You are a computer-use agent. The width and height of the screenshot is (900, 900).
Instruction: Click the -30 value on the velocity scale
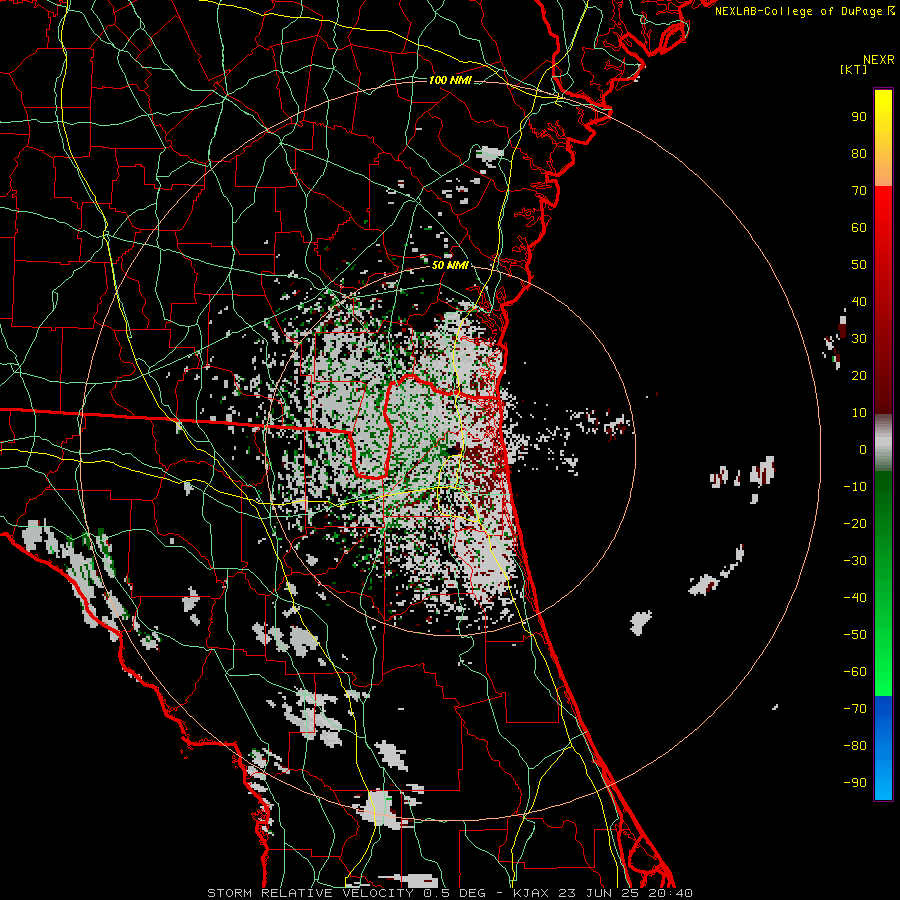(x=855, y=561)
